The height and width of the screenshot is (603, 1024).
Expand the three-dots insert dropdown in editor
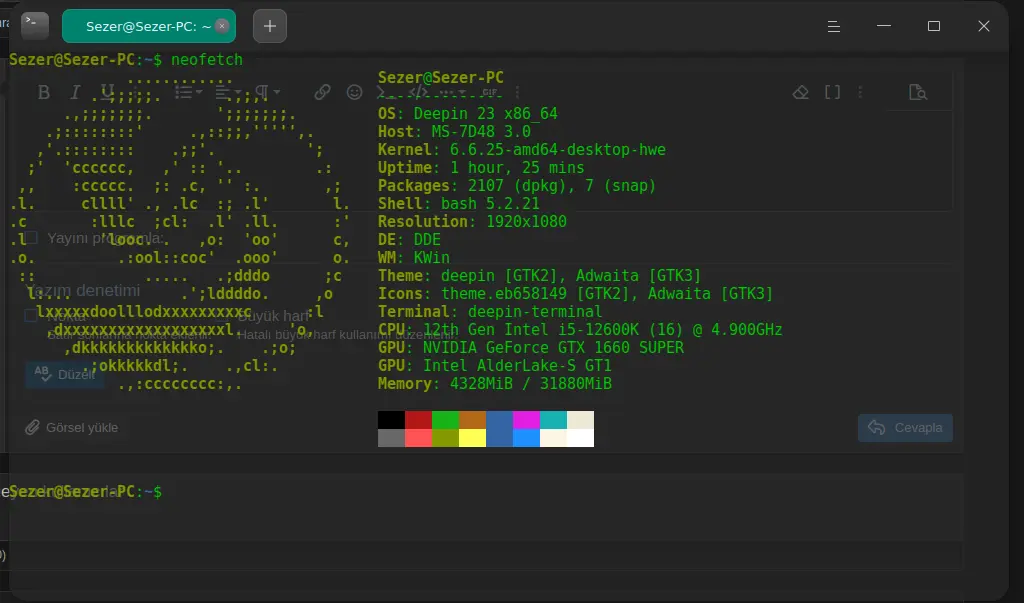pos(453,92)
